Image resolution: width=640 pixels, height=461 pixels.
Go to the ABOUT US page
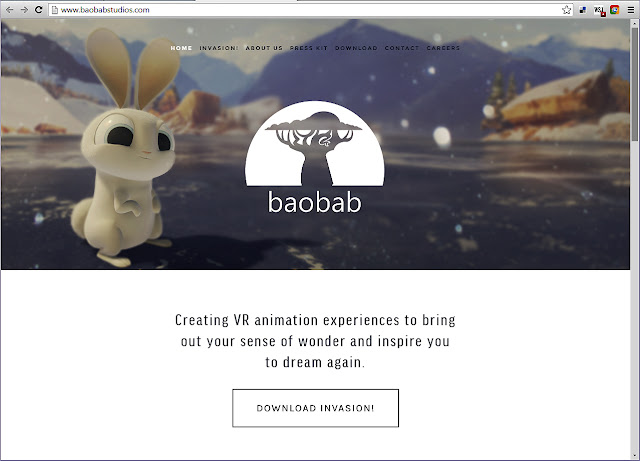click(264, 48)
